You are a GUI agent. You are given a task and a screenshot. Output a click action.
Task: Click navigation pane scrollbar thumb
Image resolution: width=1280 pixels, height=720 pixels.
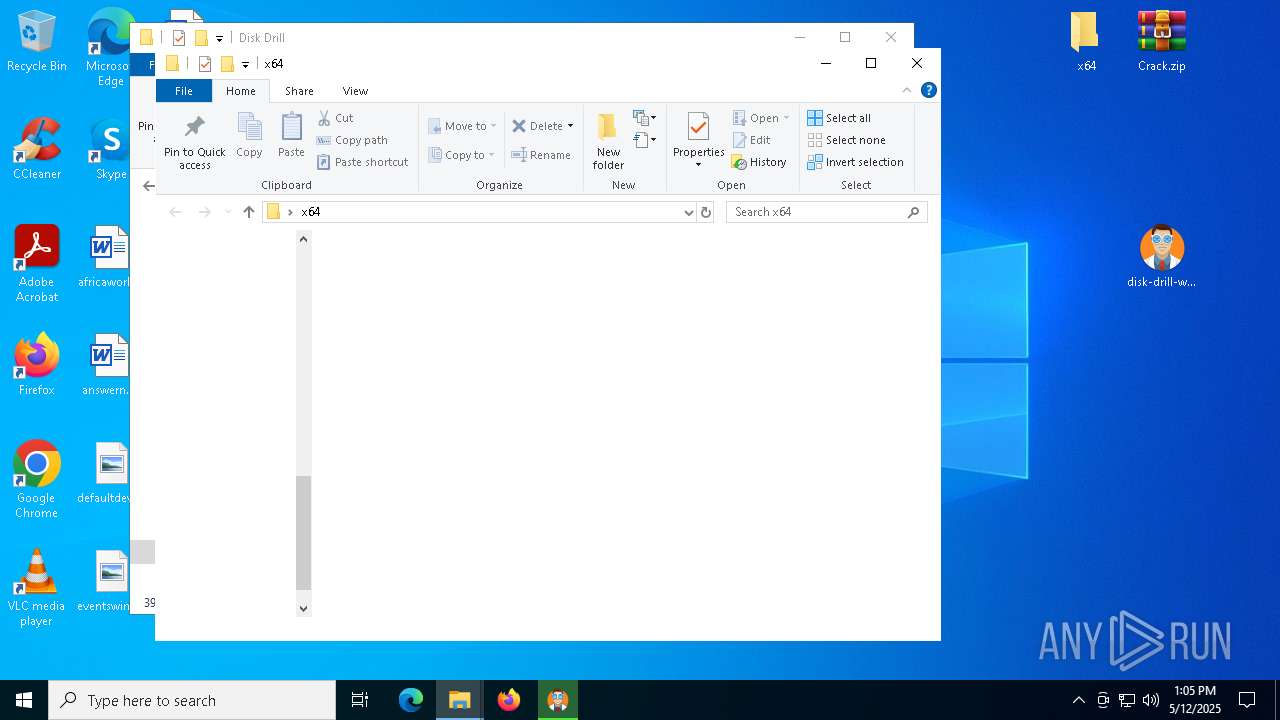[x=304, y=533]
